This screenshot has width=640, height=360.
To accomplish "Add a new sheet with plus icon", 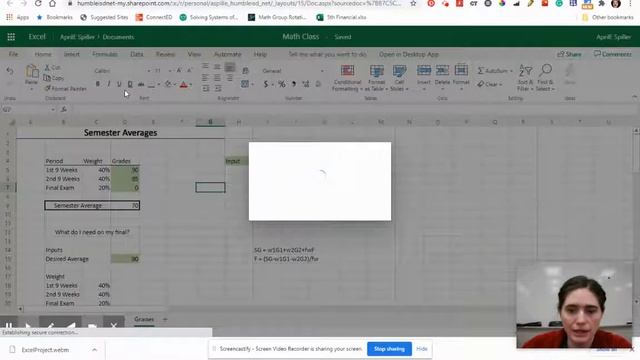I will (x=165, y=319).
